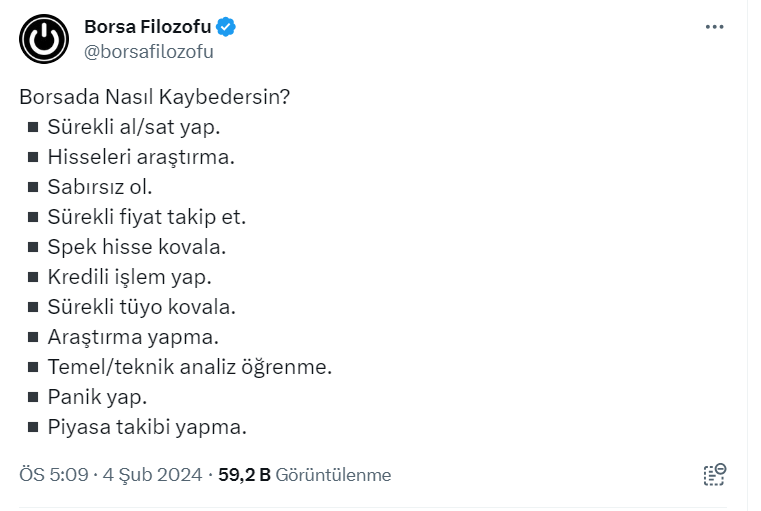Click the line Spek hisse kovala.
The image size is (761, 511).
pyautogui.click(x=136, y=247)
